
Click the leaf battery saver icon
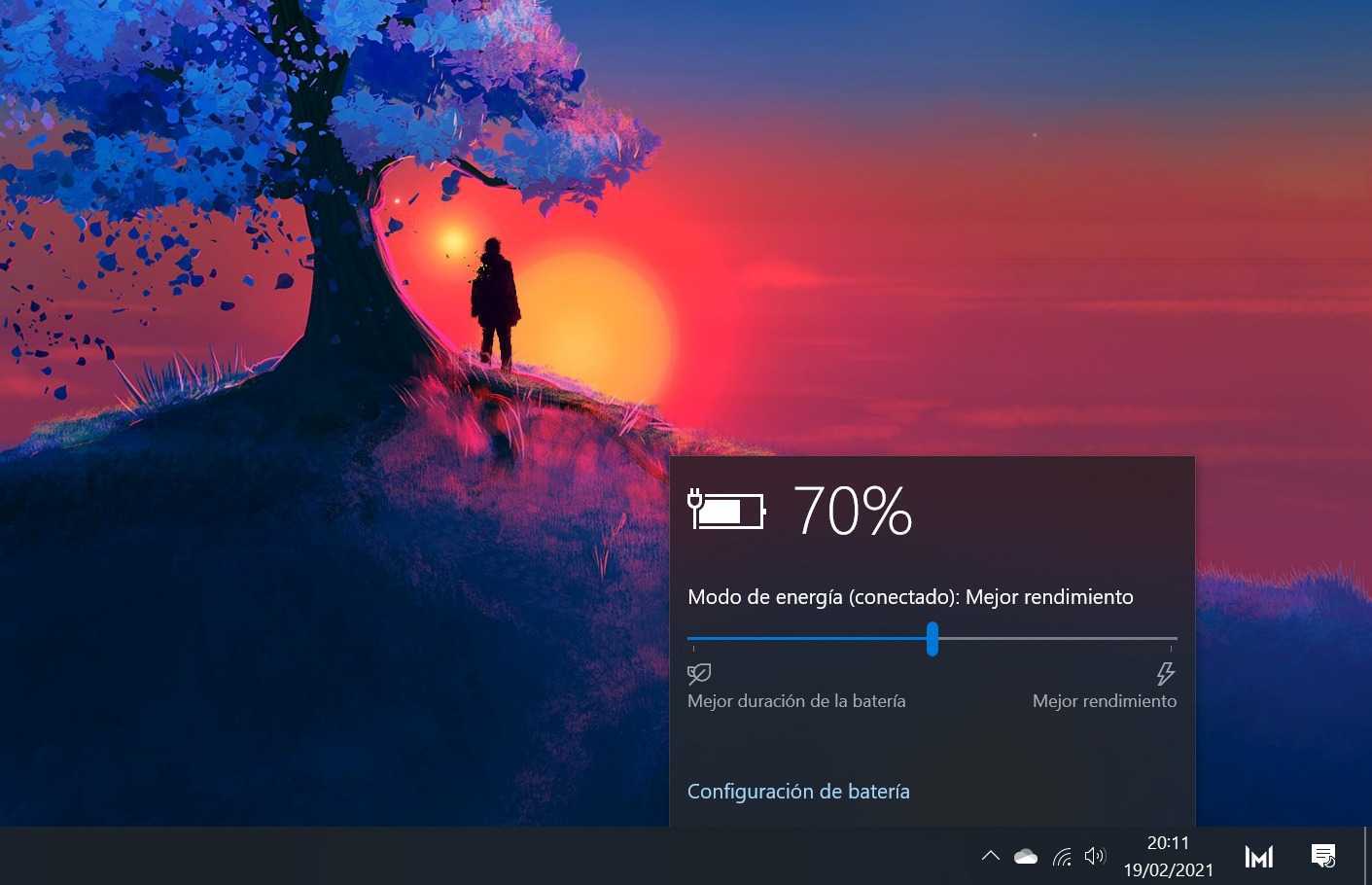click(x=699, y=673)
